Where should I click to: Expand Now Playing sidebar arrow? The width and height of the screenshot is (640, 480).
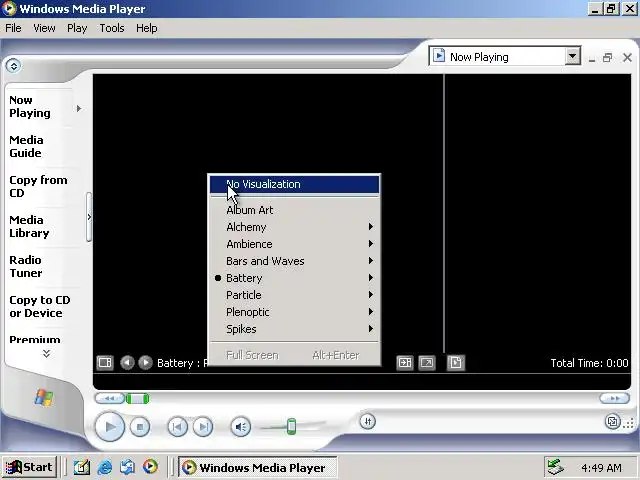click(79, 109)
